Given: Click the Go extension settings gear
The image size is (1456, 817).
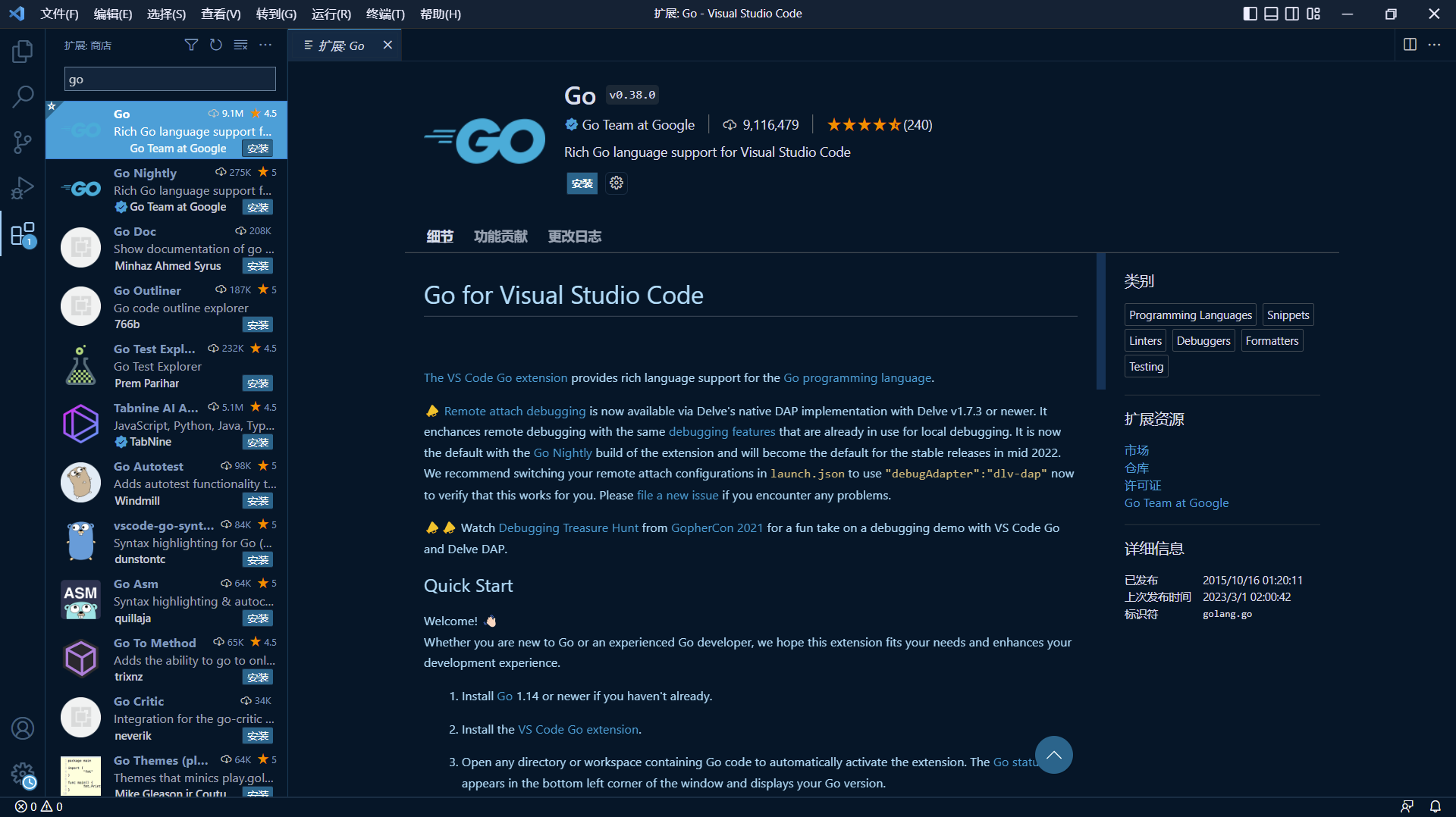Looking at the screenshot, I should [617, 183].
